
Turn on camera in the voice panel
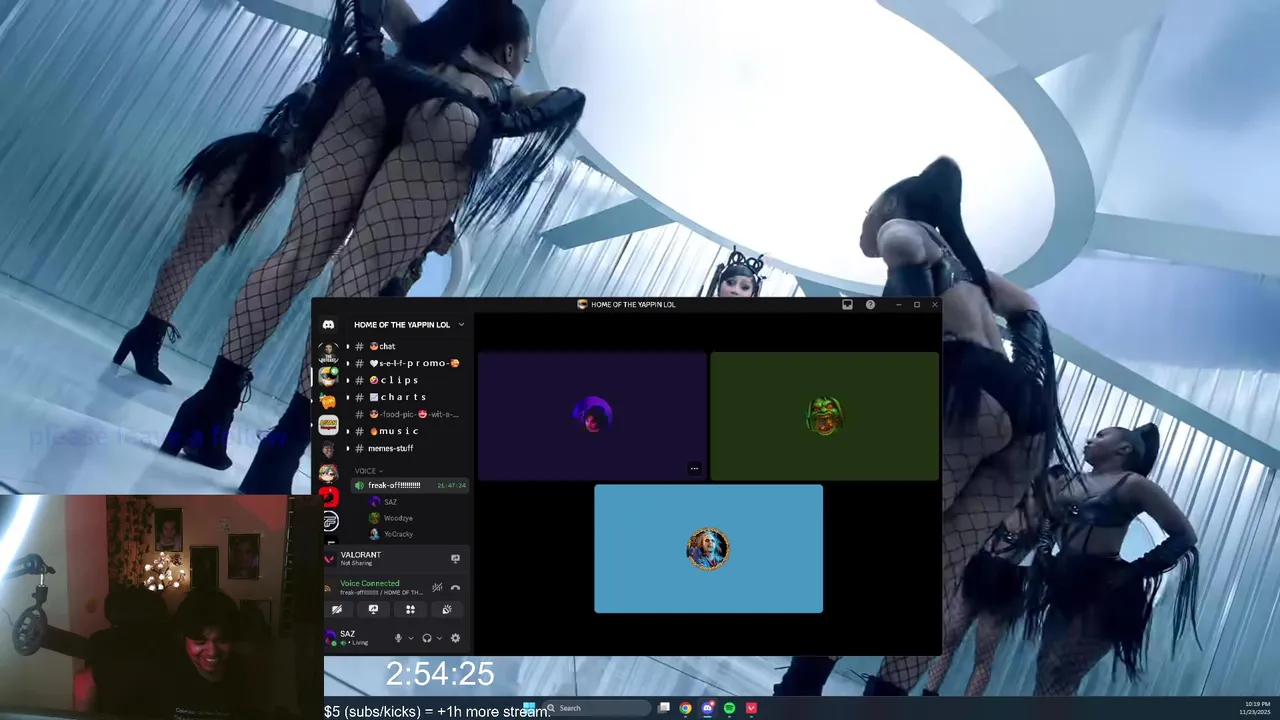[337, 609]
